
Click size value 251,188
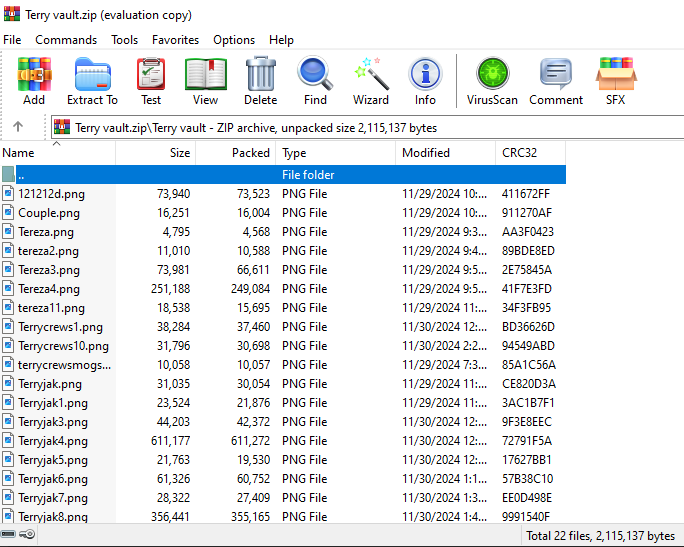(171, 289)
